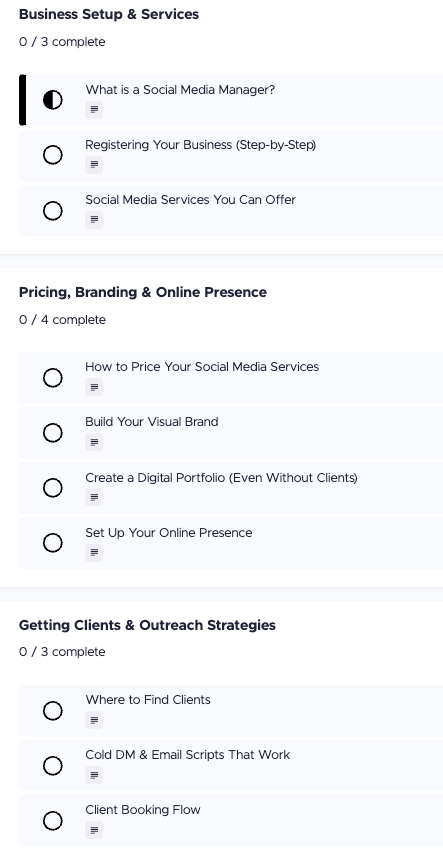Mark Registering Your Business lesson complete circle
443x854 pixels.
(53, 155)
